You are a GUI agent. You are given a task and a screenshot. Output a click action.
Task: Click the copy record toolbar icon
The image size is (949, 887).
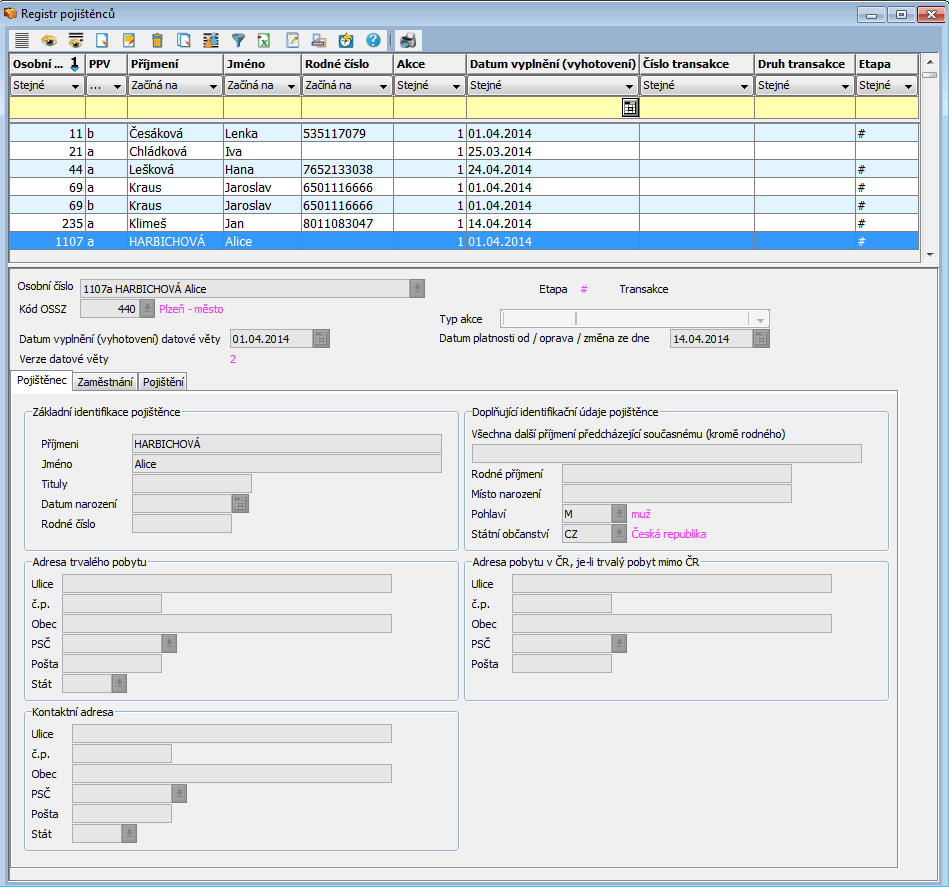coord(183,40)
